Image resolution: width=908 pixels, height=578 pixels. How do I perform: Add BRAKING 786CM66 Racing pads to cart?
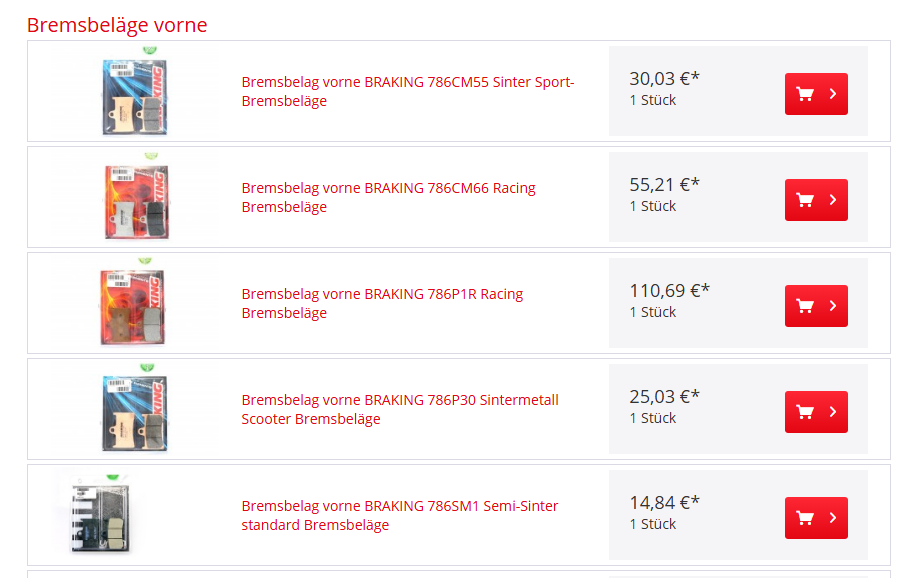pyautogui.click(x=815, y=200)
